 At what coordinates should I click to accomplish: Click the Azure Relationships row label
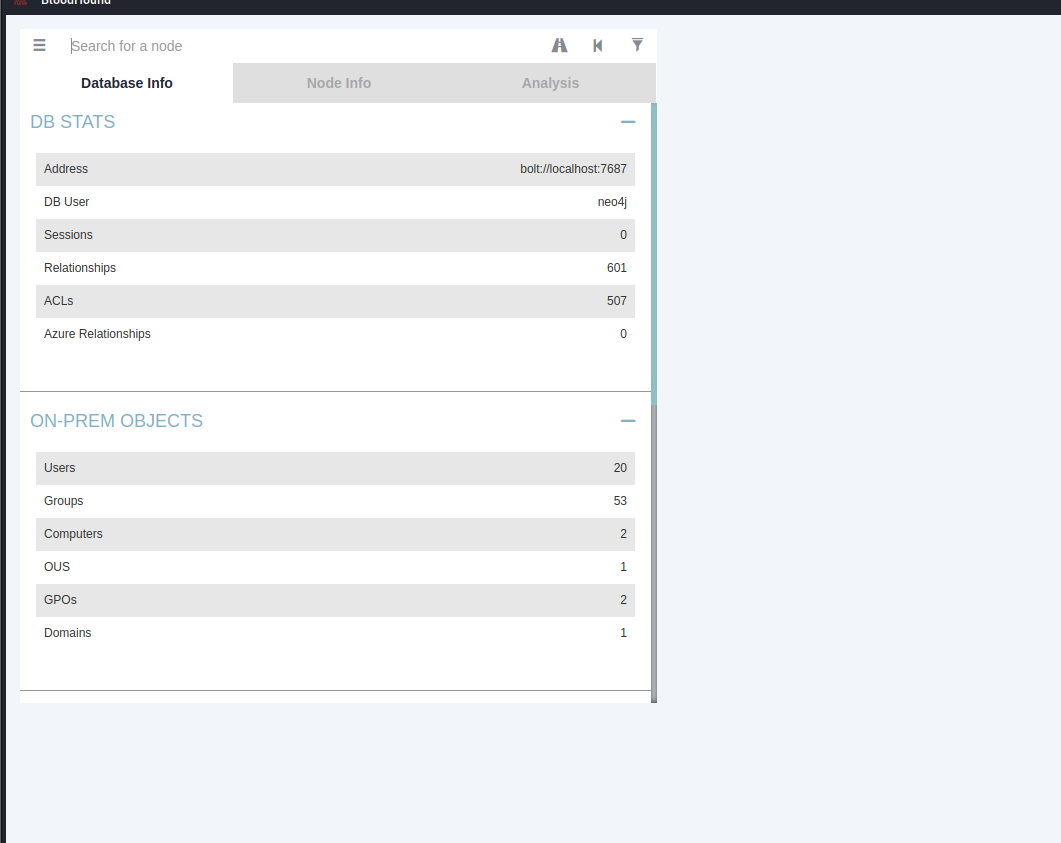click(97, 334)
